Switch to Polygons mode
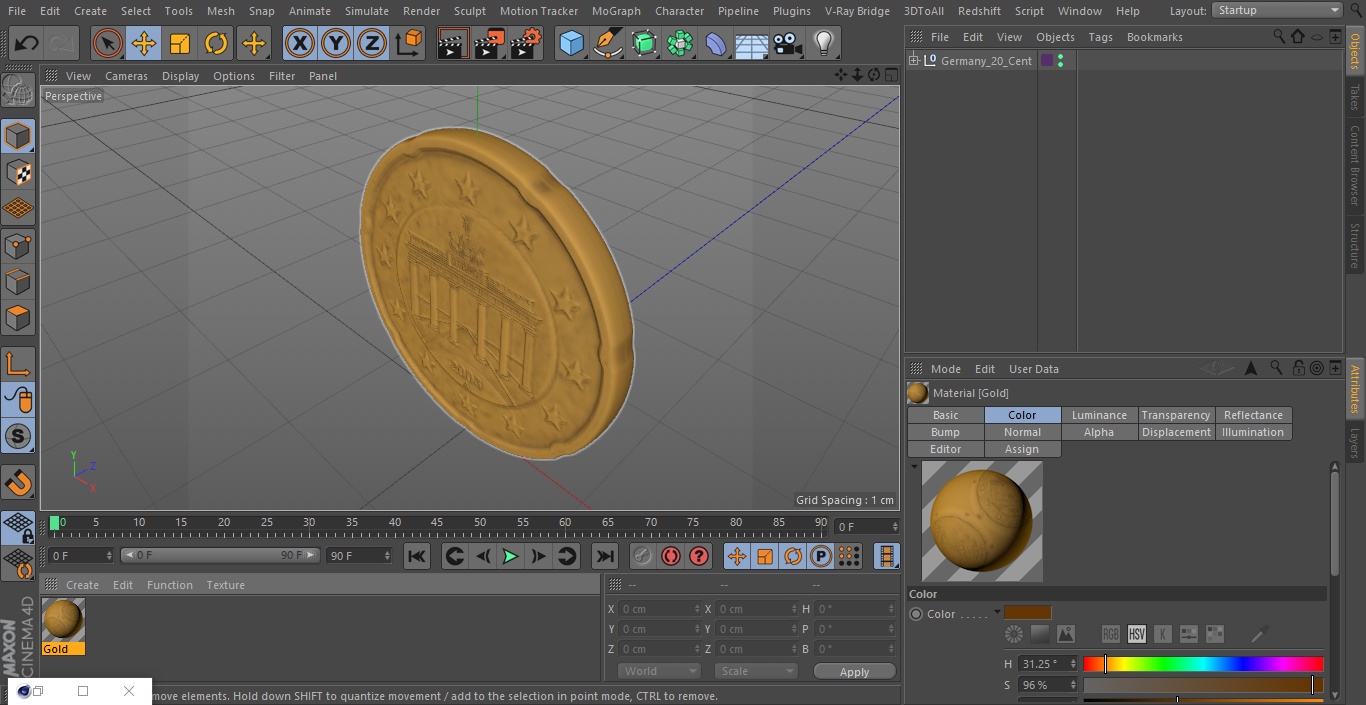Viewport: 1366px width, 705px height. [x=18, y=318]
